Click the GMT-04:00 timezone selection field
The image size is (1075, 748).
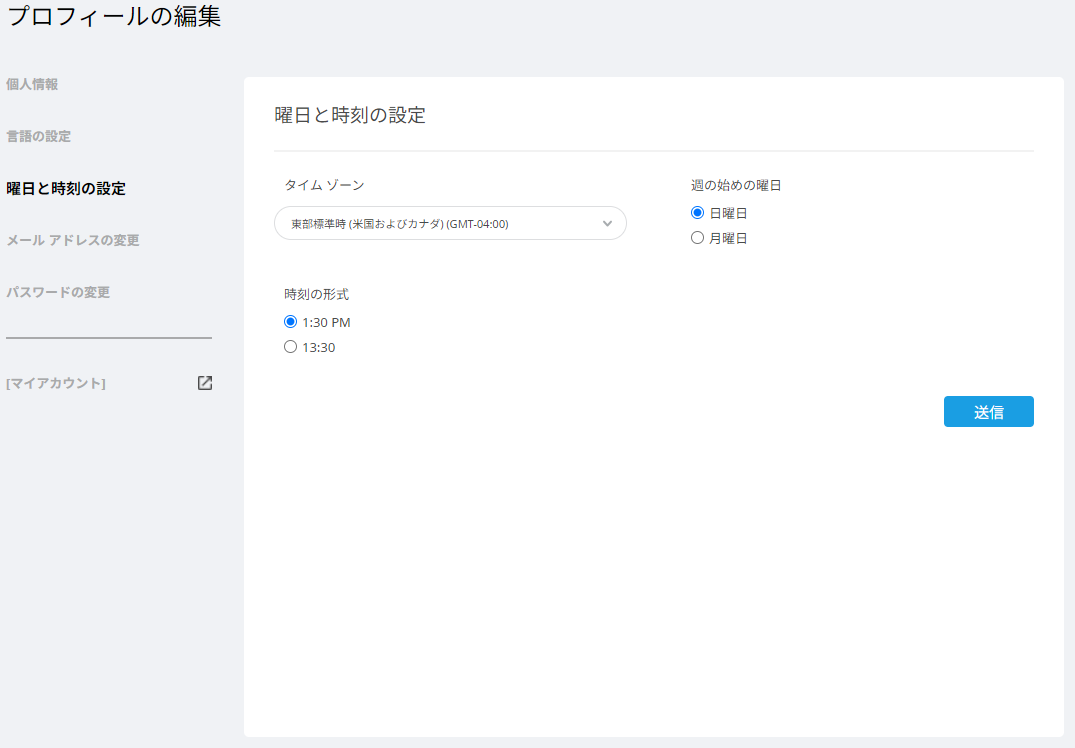(x=450, y=223)
